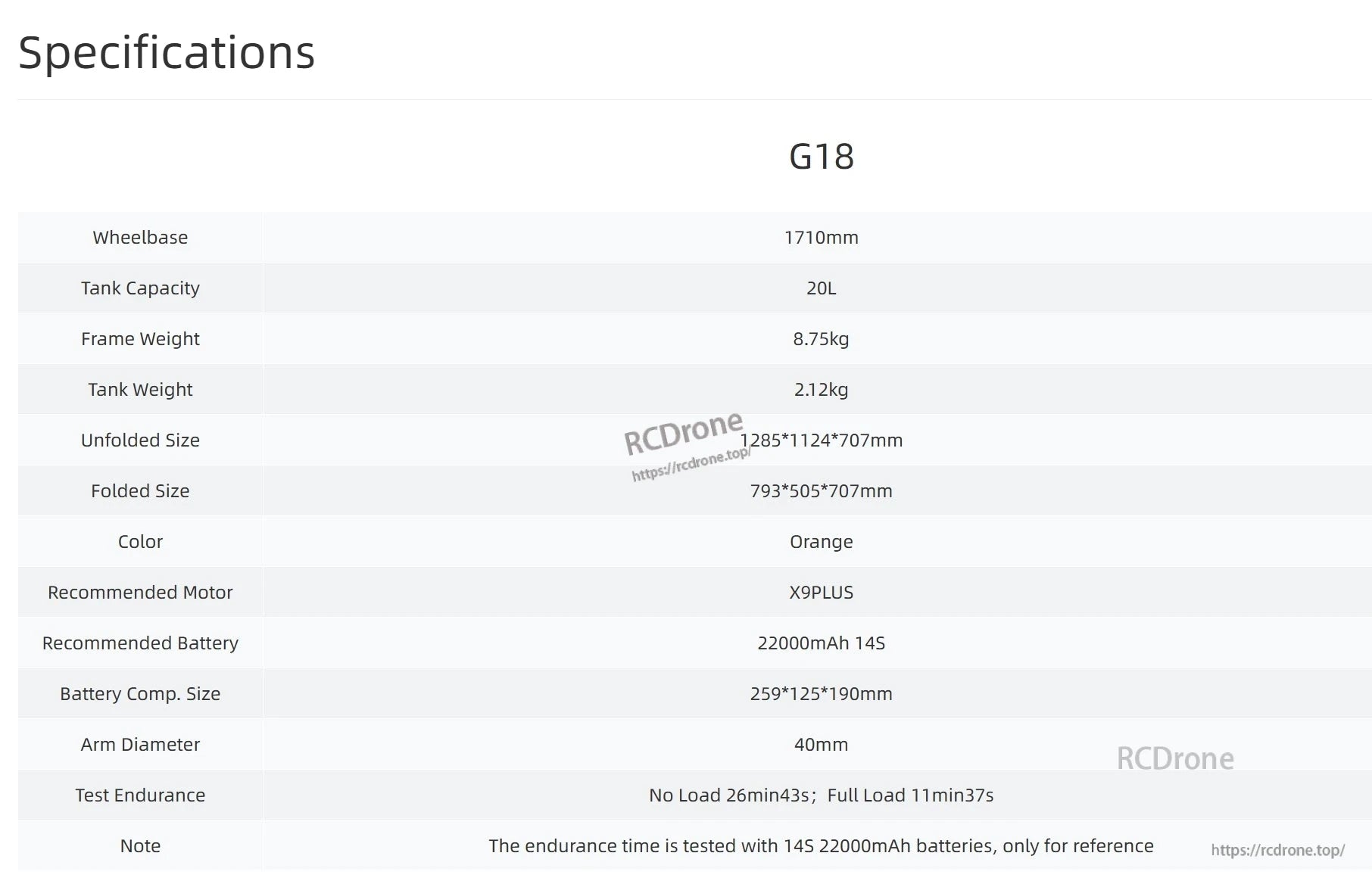The height and width of the screenshot is (884, 1372).
Task: Select the Recommended Battery label
Action: (x=140, y=643)
